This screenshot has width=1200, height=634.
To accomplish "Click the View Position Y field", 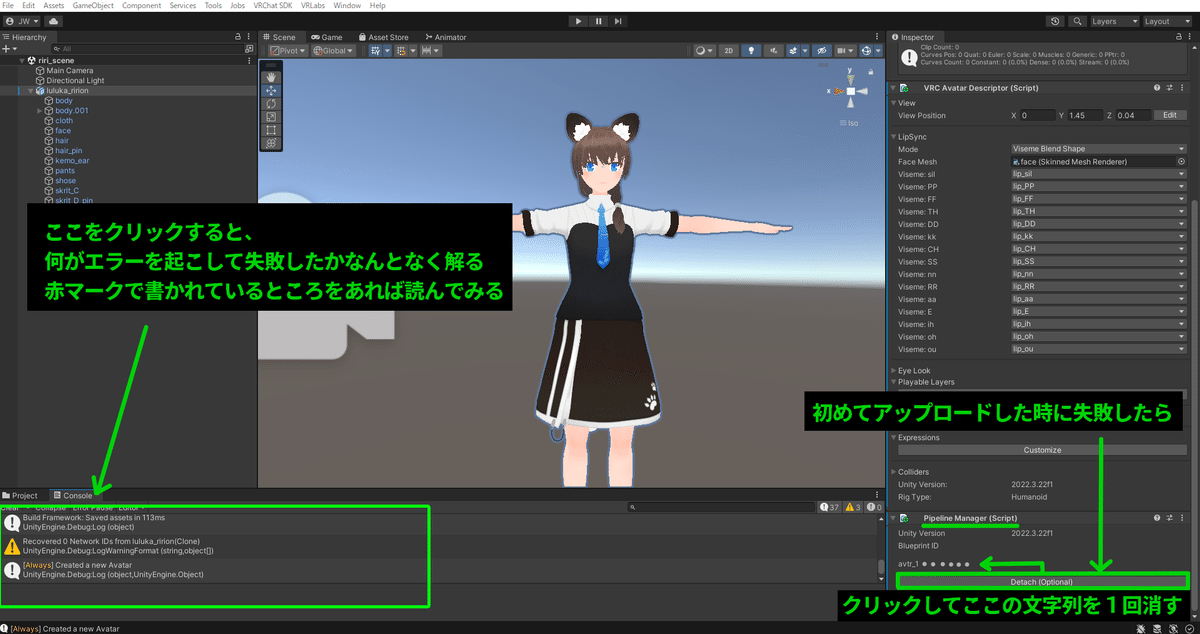I will coord(1085,115).
